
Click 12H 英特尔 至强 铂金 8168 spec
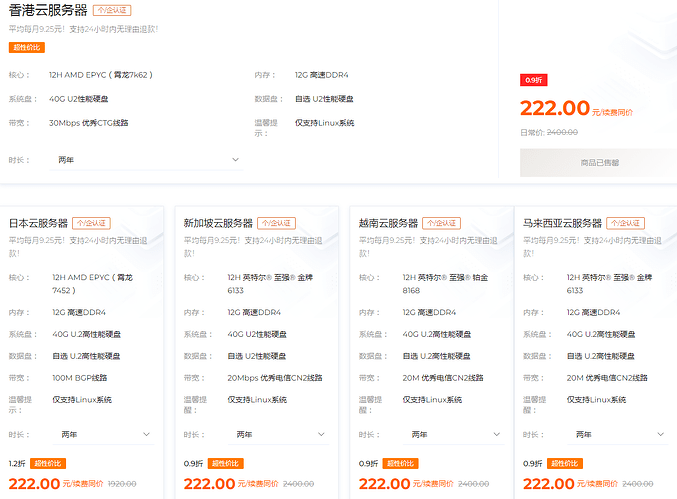pyautogui.click(x=445, y=284)
